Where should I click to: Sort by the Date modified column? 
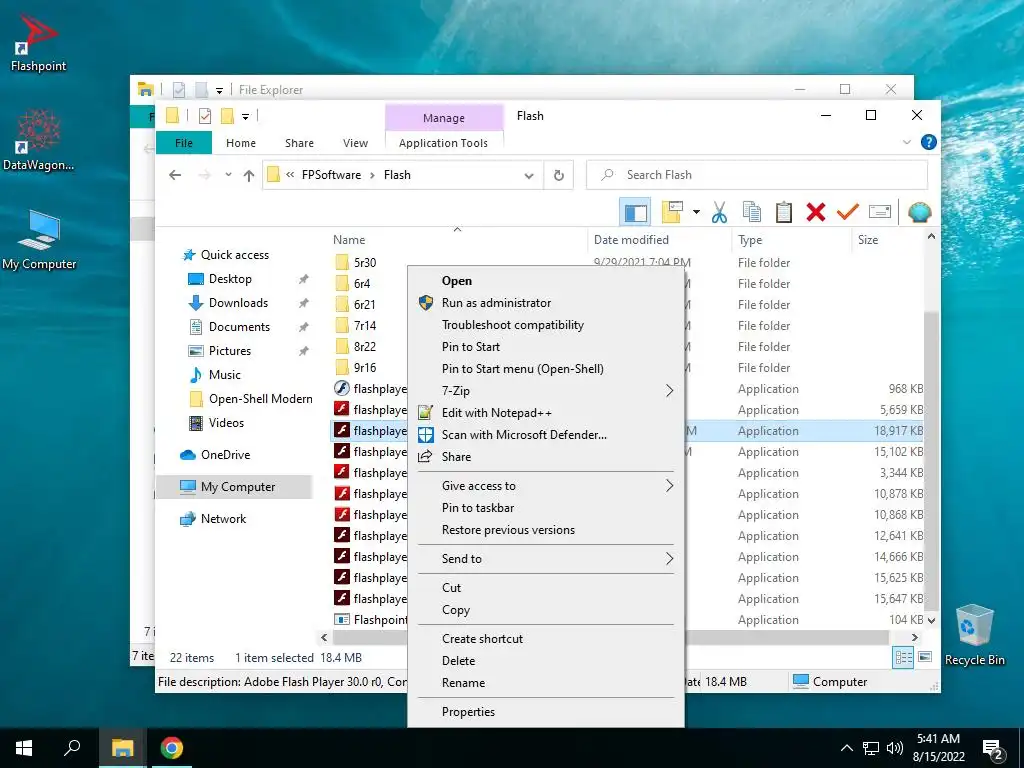(660, 240)
